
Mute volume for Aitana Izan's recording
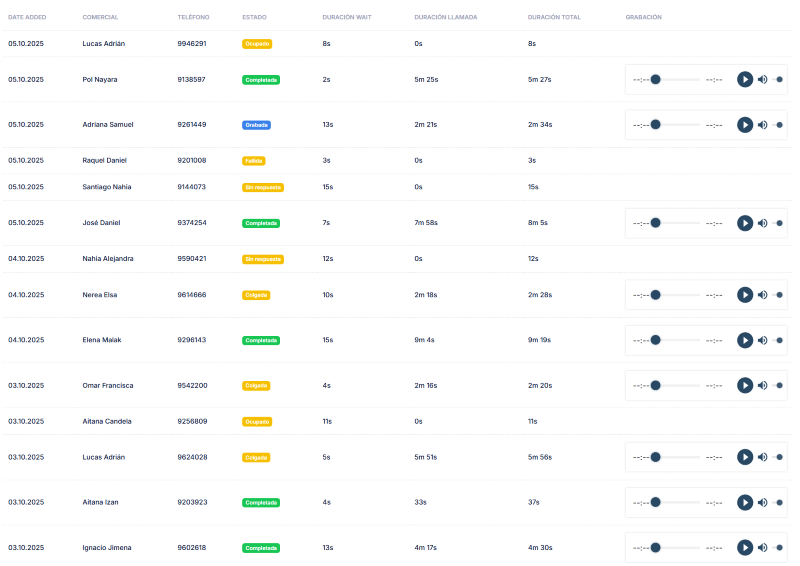[x=763, y=502]
